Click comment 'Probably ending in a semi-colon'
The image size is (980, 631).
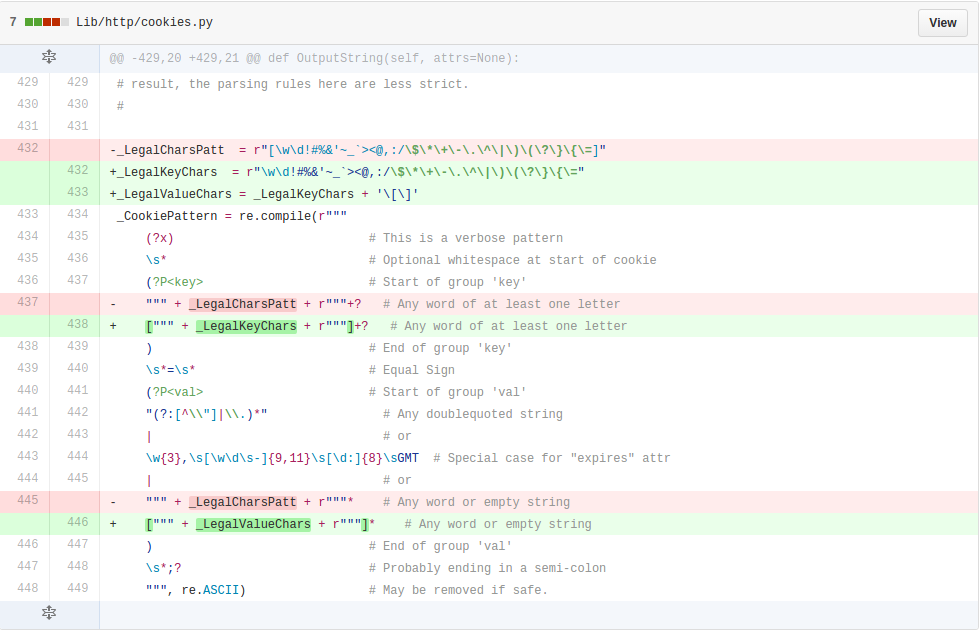click(x=487, y=568)
